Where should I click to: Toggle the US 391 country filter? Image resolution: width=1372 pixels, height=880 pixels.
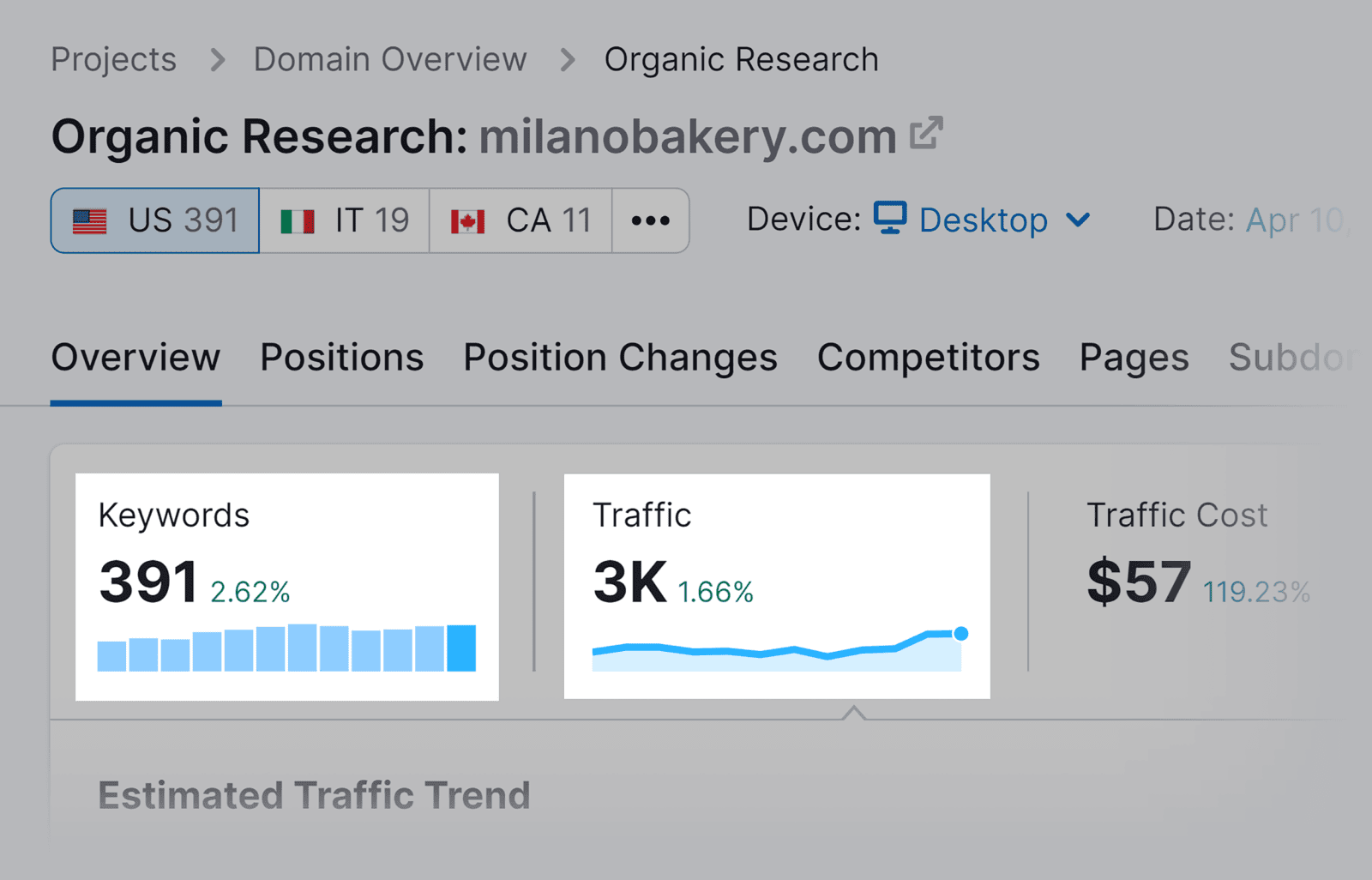point(154,220)
